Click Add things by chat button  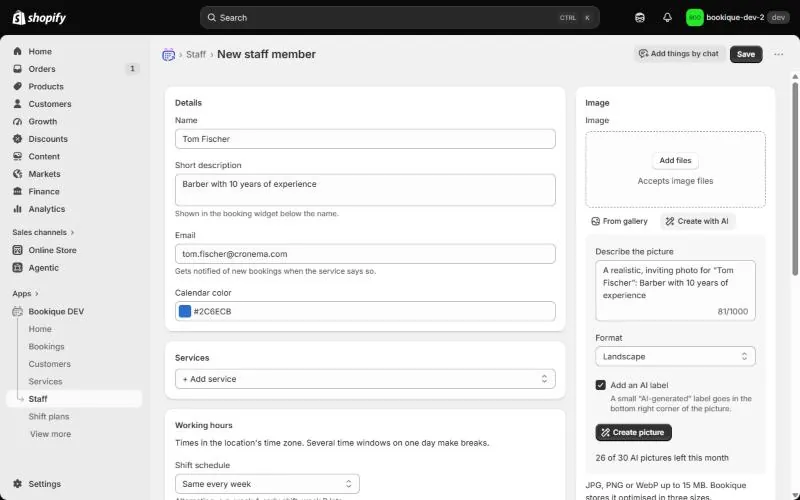[x=679, y=54]
